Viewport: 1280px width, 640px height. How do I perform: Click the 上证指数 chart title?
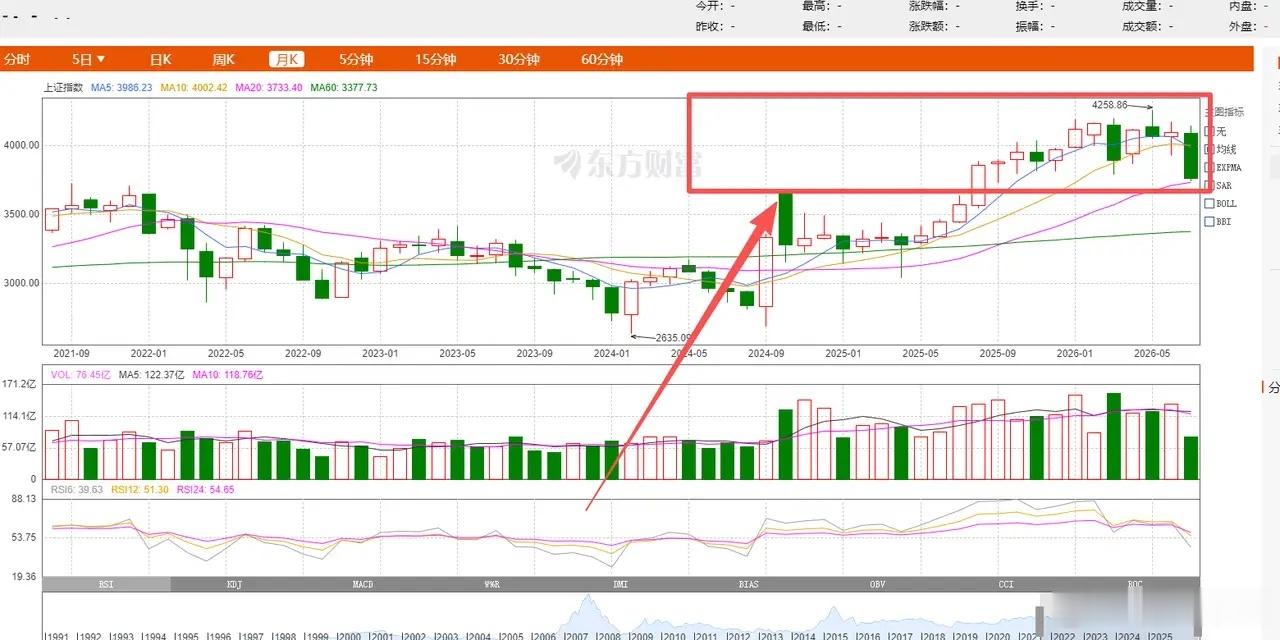[63, 88]
